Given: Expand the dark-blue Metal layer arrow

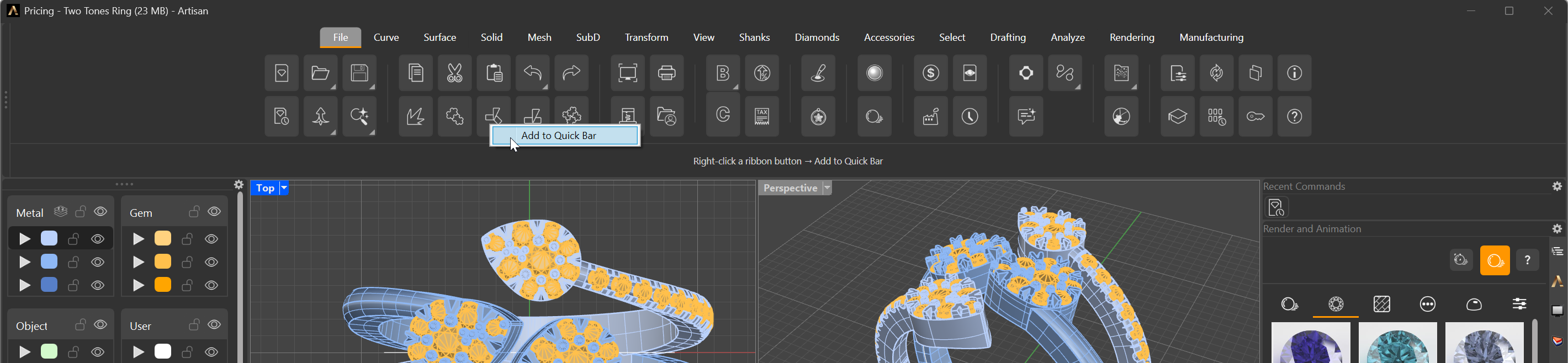Looking at the screenshot, I should [x=25, y=285].
